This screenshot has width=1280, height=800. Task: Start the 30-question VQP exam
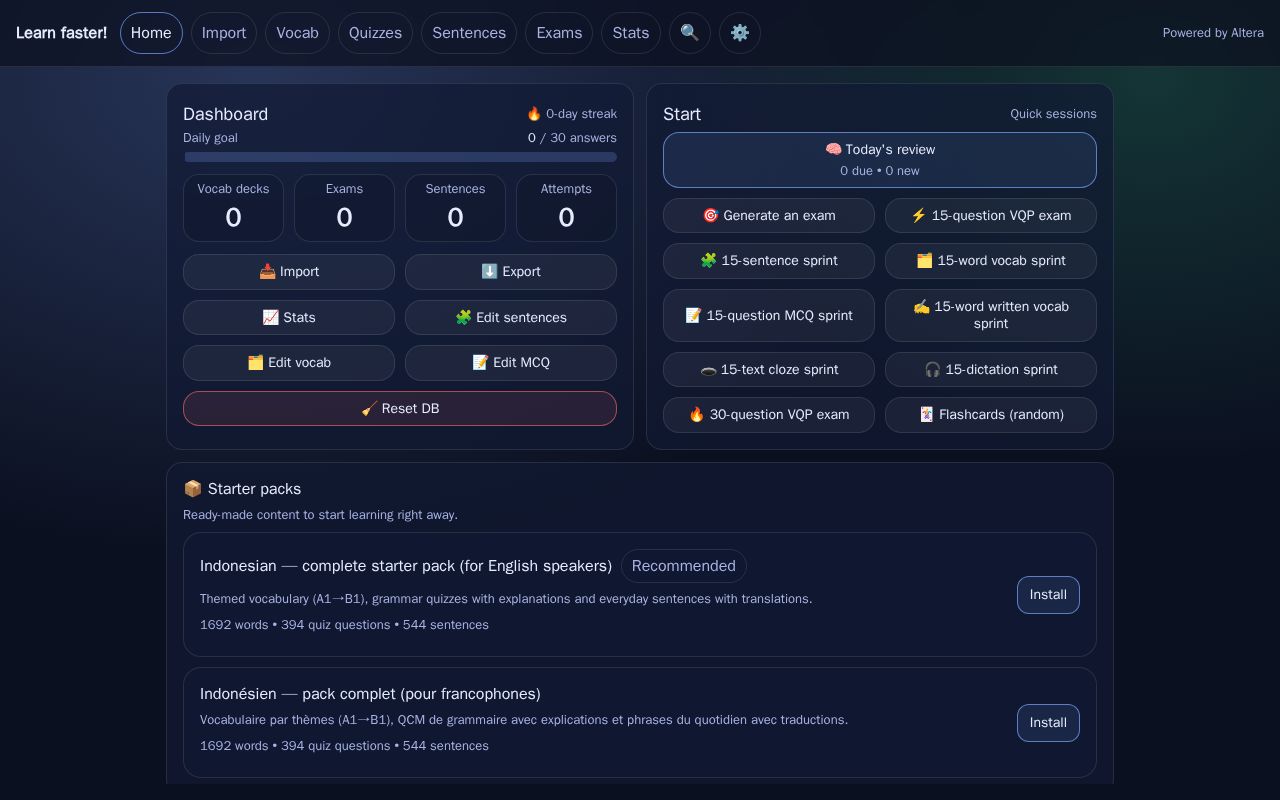click(x=769, y=415)
